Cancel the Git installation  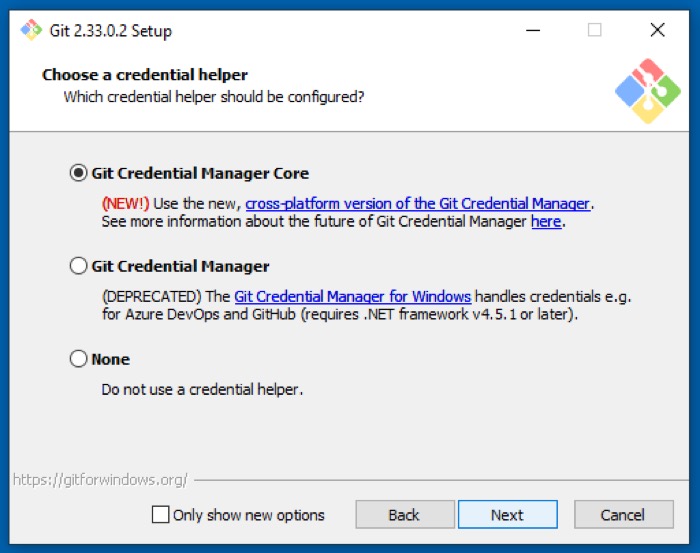pos(623,515)
